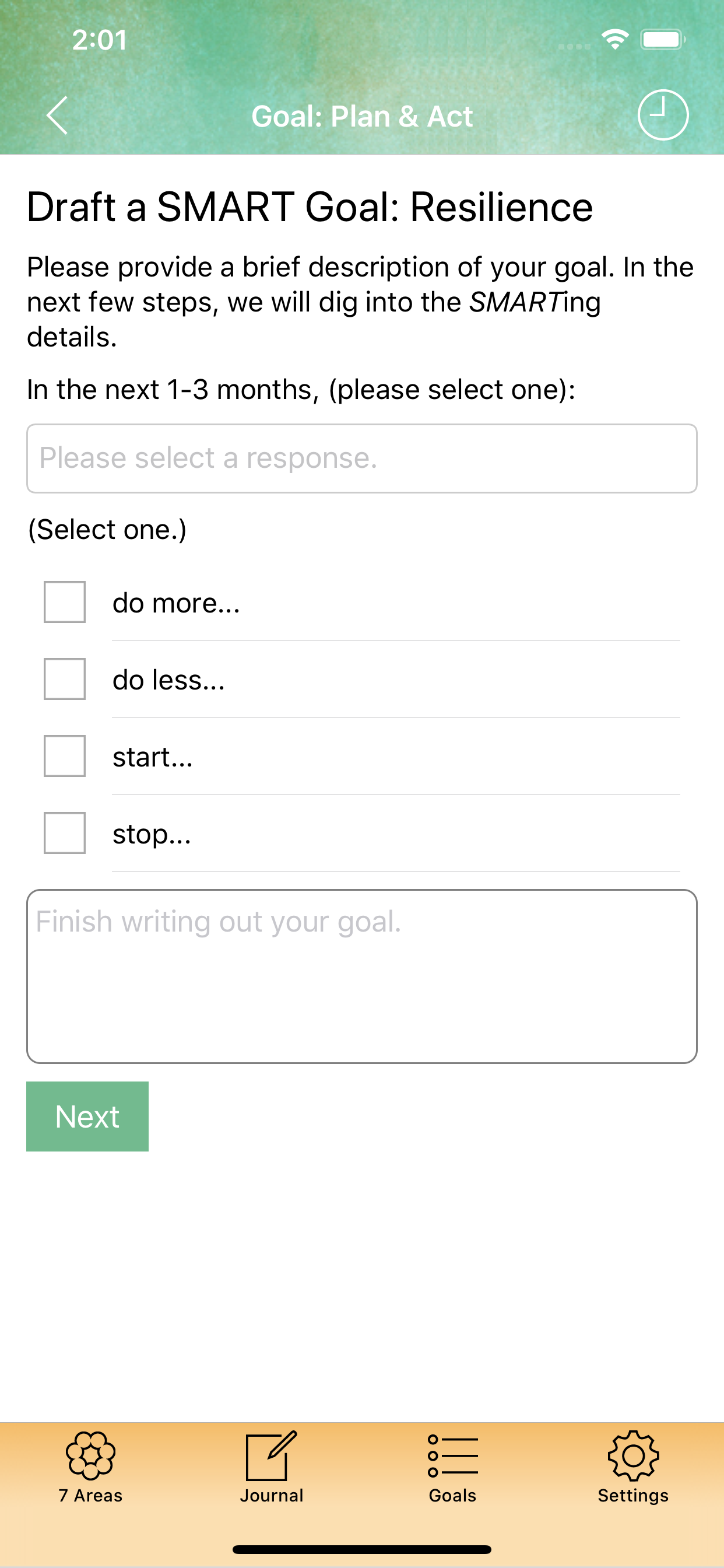Check the "stop..." checkbox
This screenshot has width=724, height=1568.
coord(65,832)
